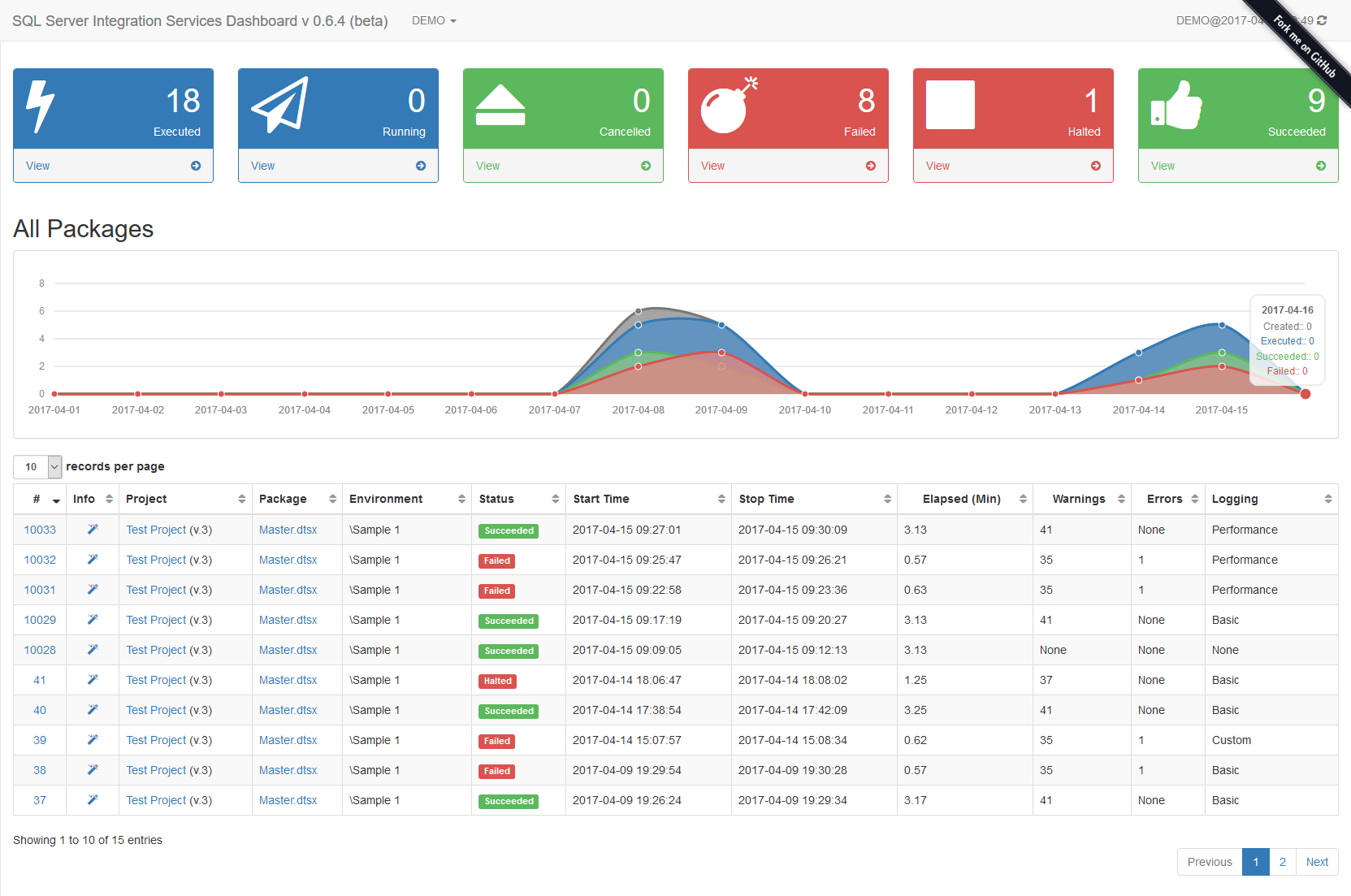Open info wand icon for execution 10033
Image resolution: width=1351 pixels, height=896 pixels.
pos(93,530)
